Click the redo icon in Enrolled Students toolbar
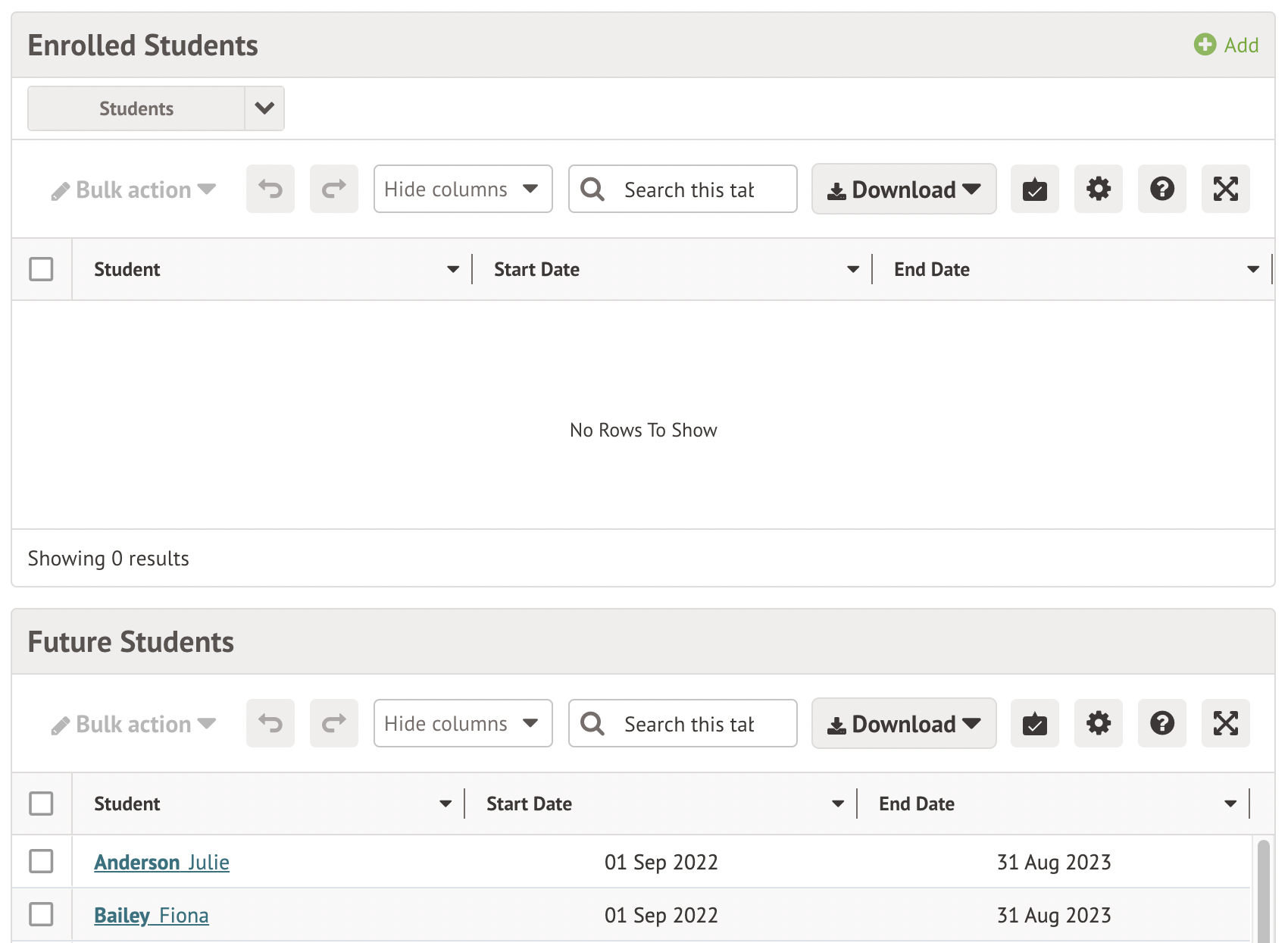This screenshot has height=943, width=1288. [333, 189]
